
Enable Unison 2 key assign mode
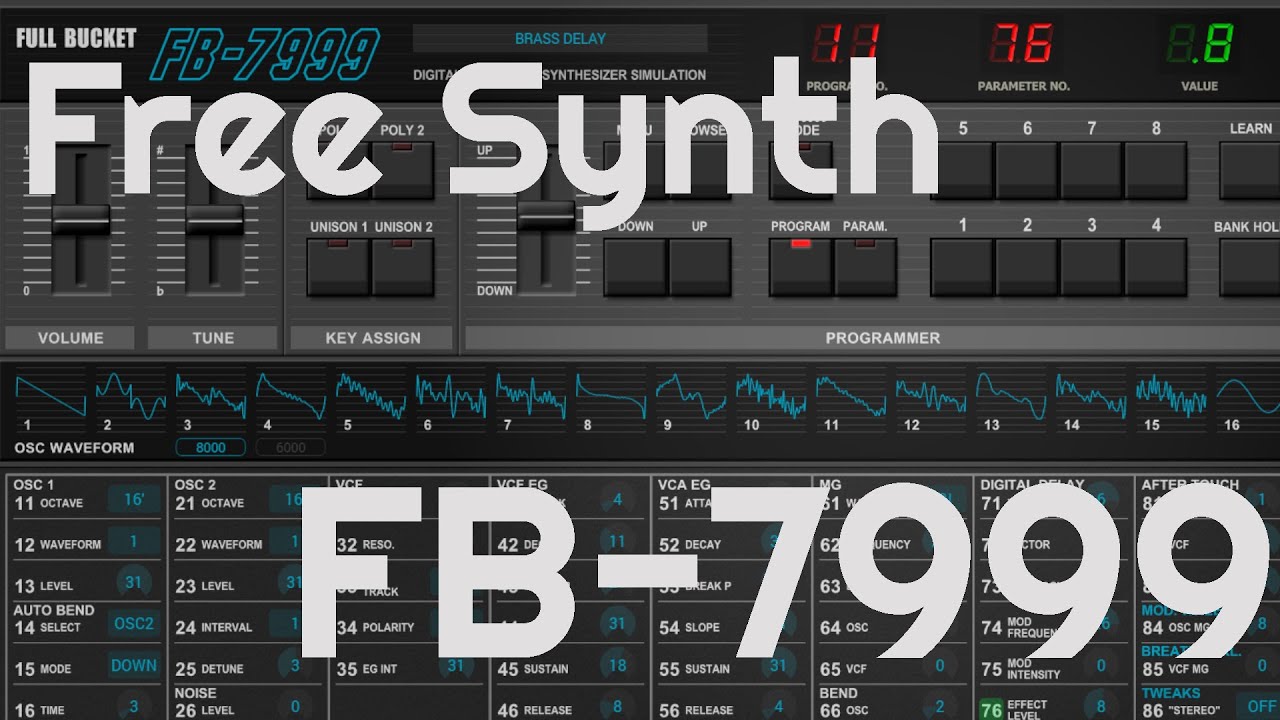403,267
